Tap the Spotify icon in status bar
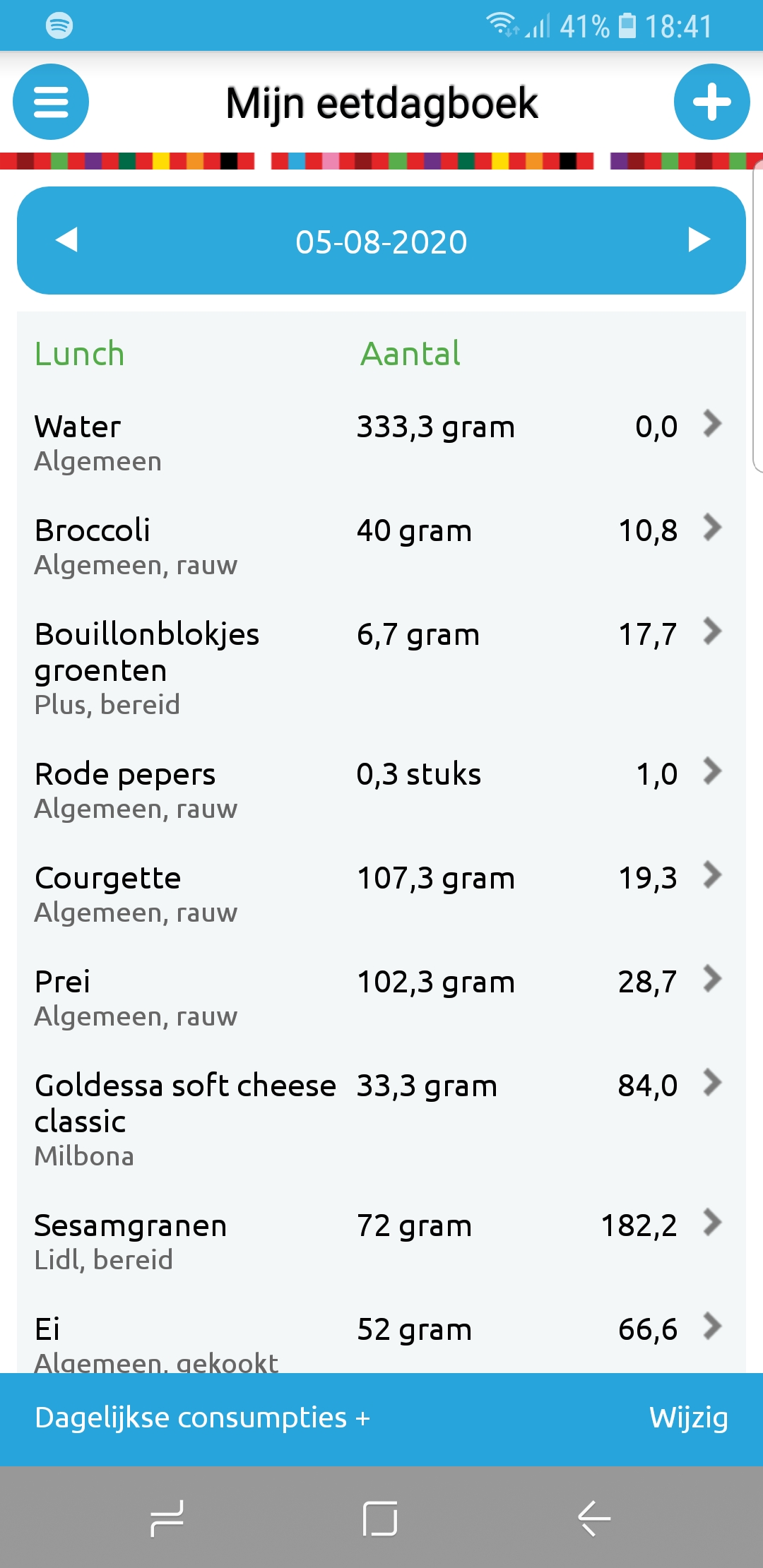 (59, 25)
